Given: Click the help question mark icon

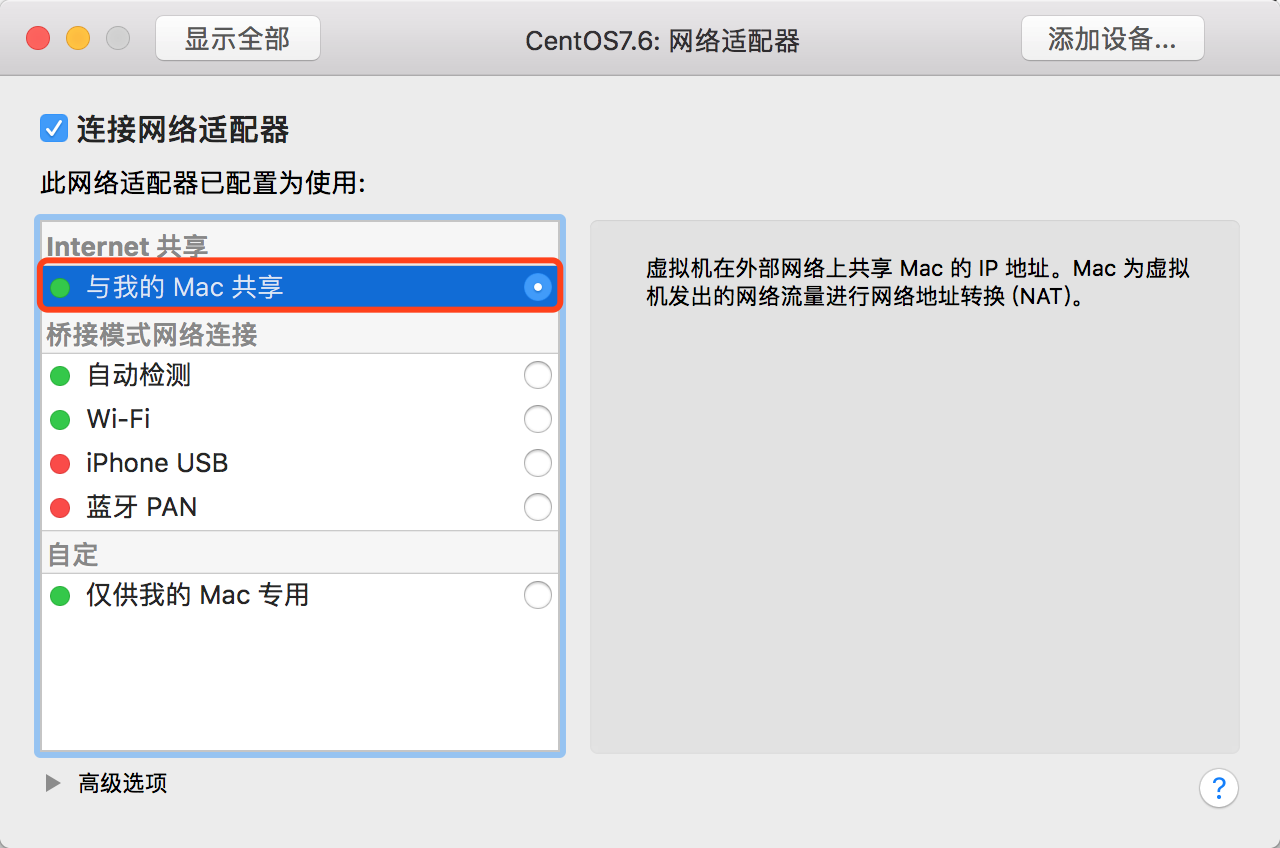Looking at the screenshot, I should tap(1218, 787).
